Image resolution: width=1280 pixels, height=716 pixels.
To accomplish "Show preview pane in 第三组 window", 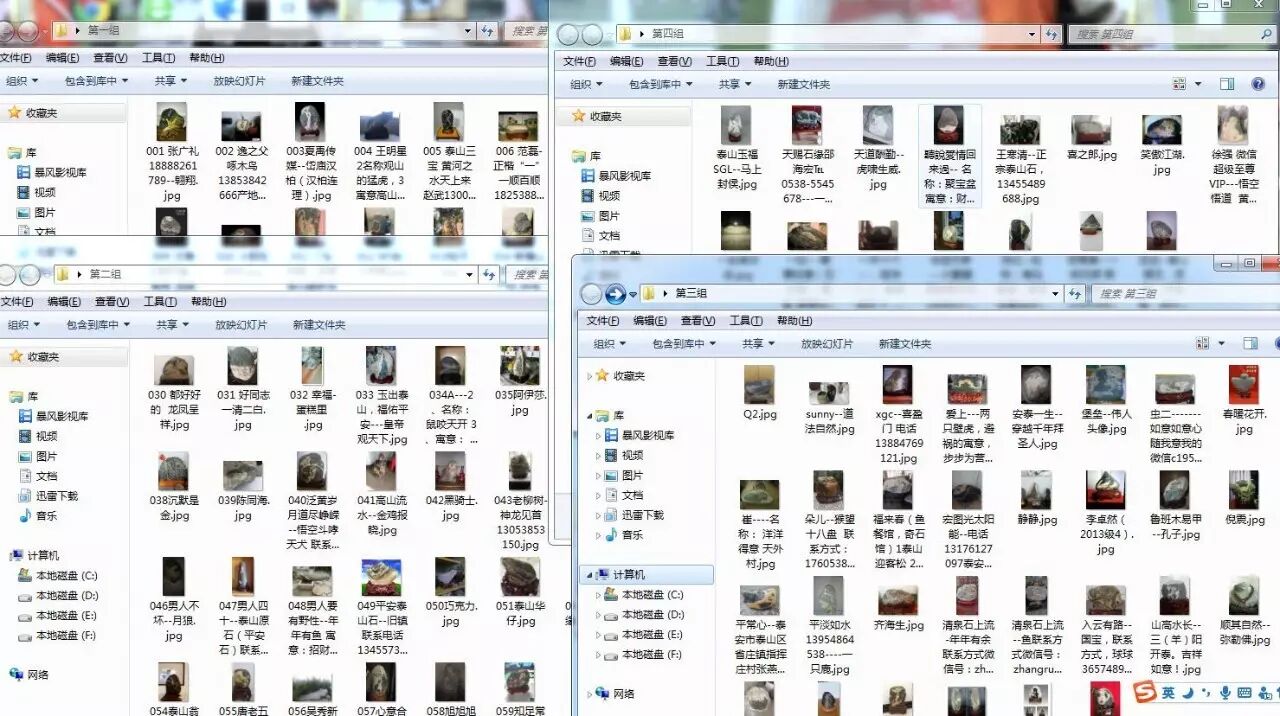I will coord(1250,343).
